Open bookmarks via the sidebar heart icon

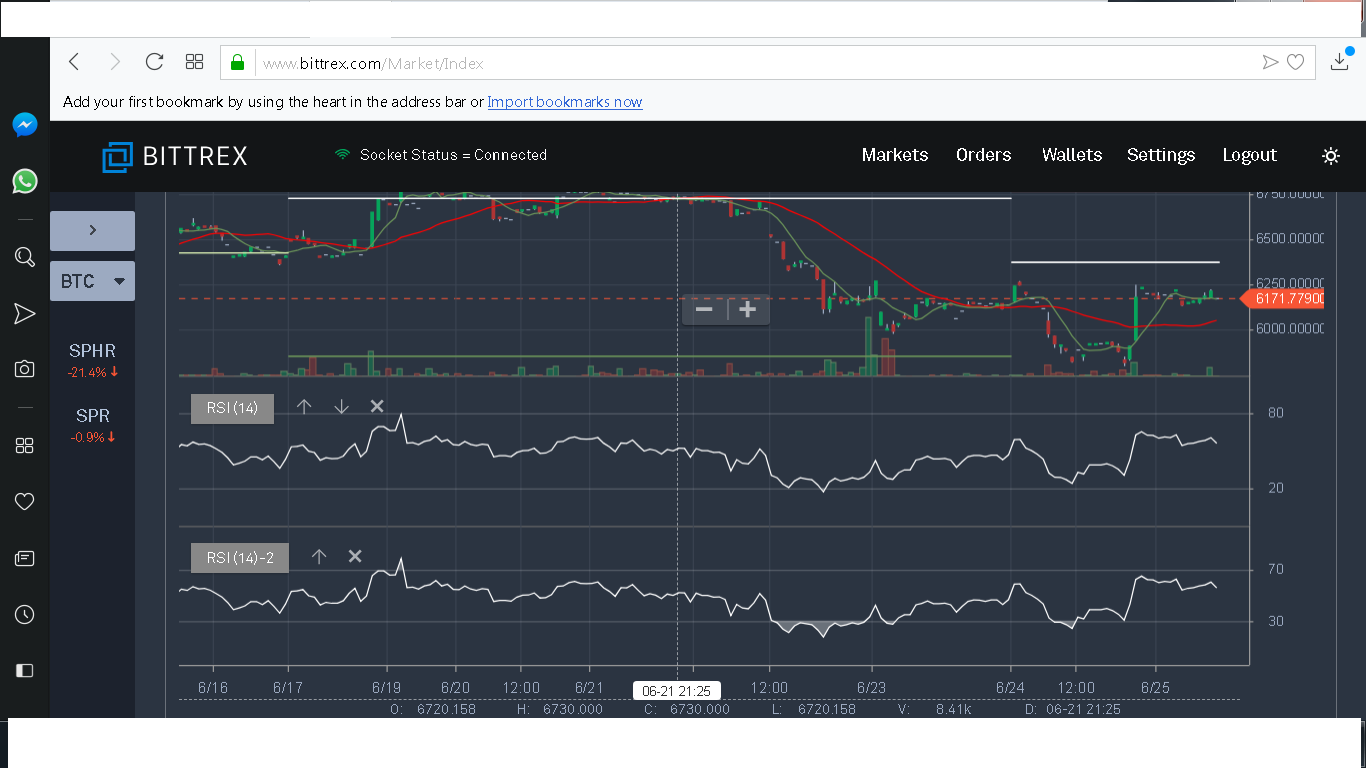coord(25,501)
